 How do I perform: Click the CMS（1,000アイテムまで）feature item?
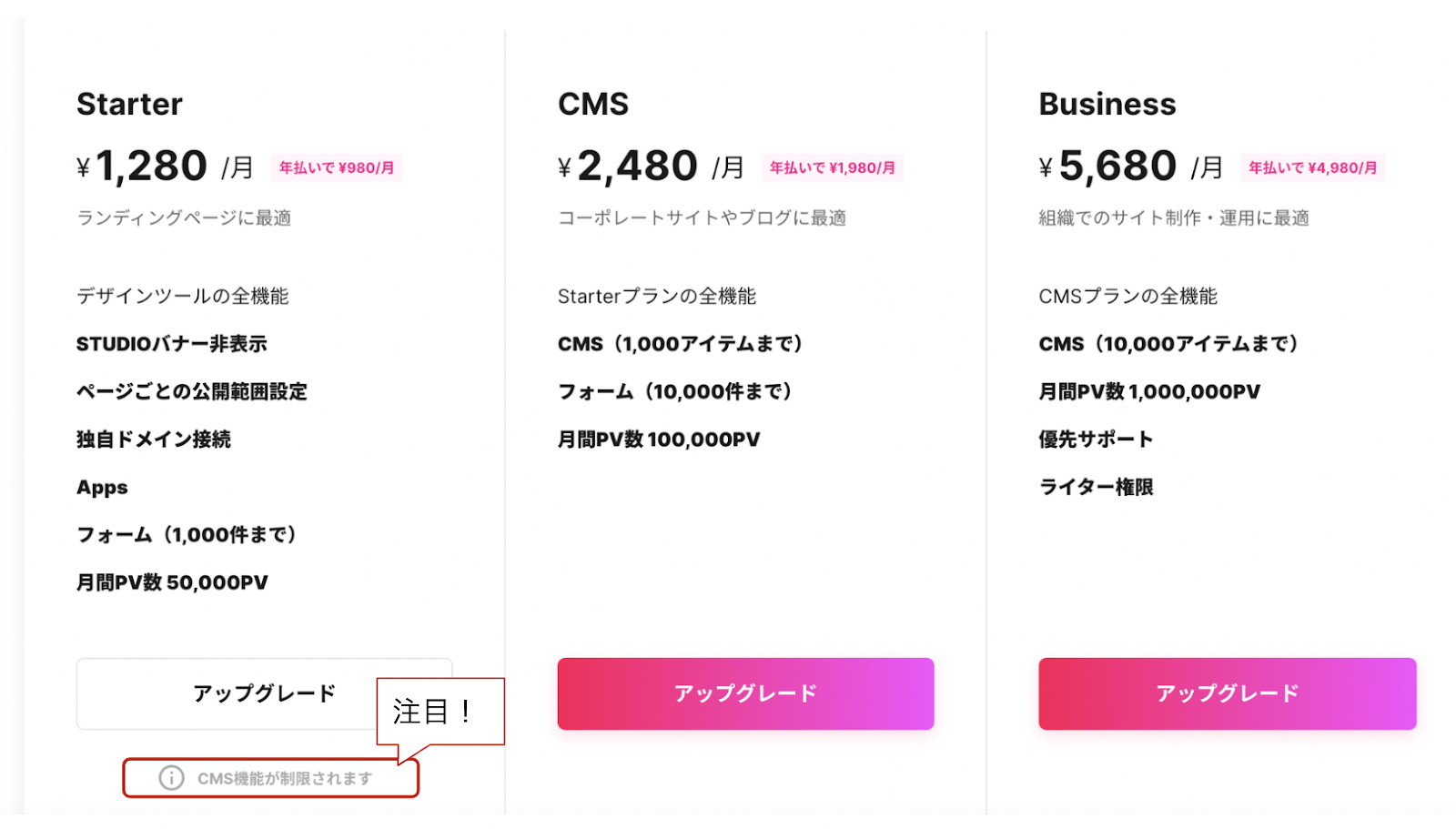681,344
